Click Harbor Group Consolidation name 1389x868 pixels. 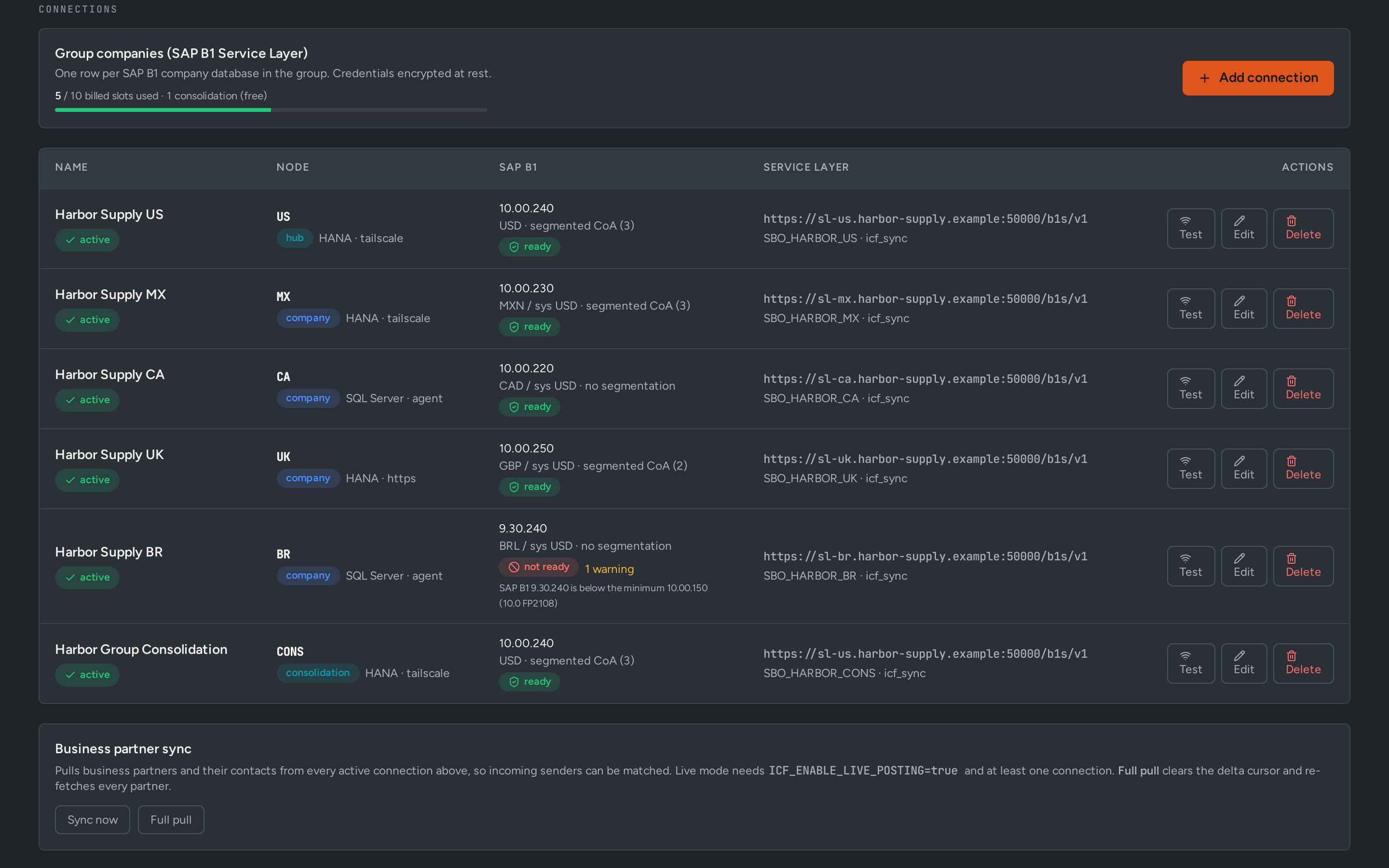[141, 649]
